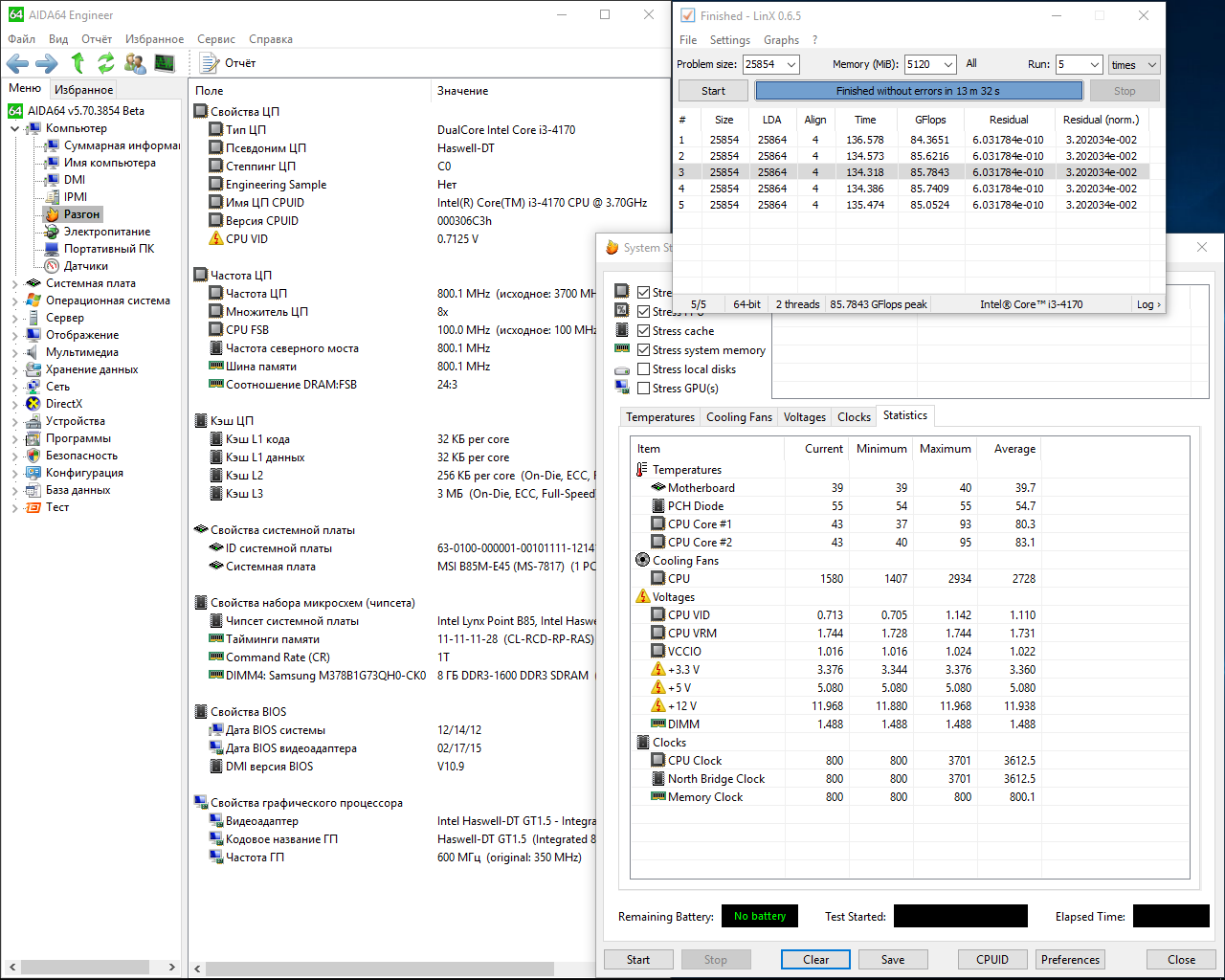
Task: Select run 3 row in LinX results
Action: coord(914,172)
